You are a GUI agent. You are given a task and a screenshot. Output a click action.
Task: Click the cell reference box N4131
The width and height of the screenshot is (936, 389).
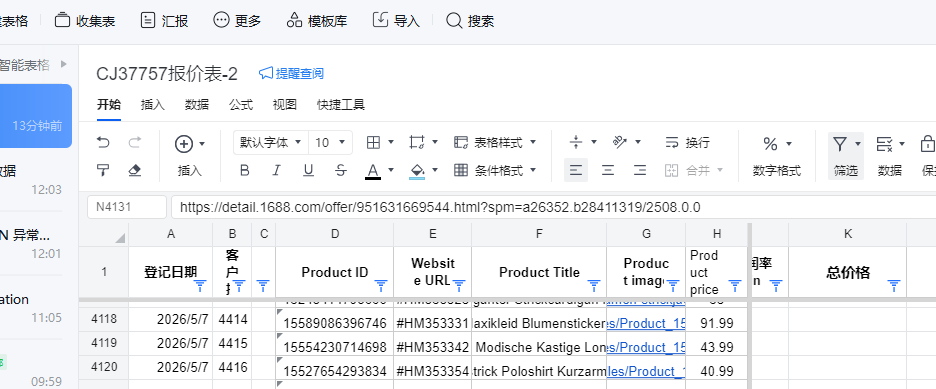coord(127,207)
